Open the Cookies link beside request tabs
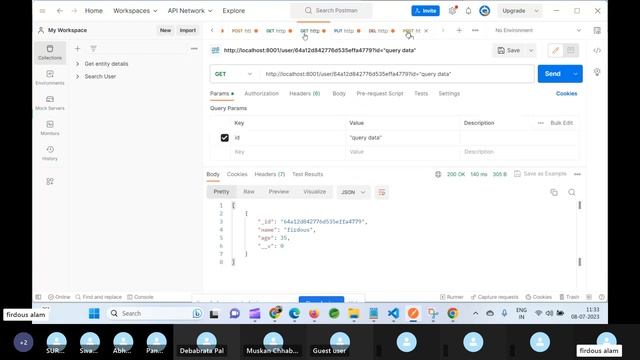Viewport: 640px width, 360px height. point(567,93)
